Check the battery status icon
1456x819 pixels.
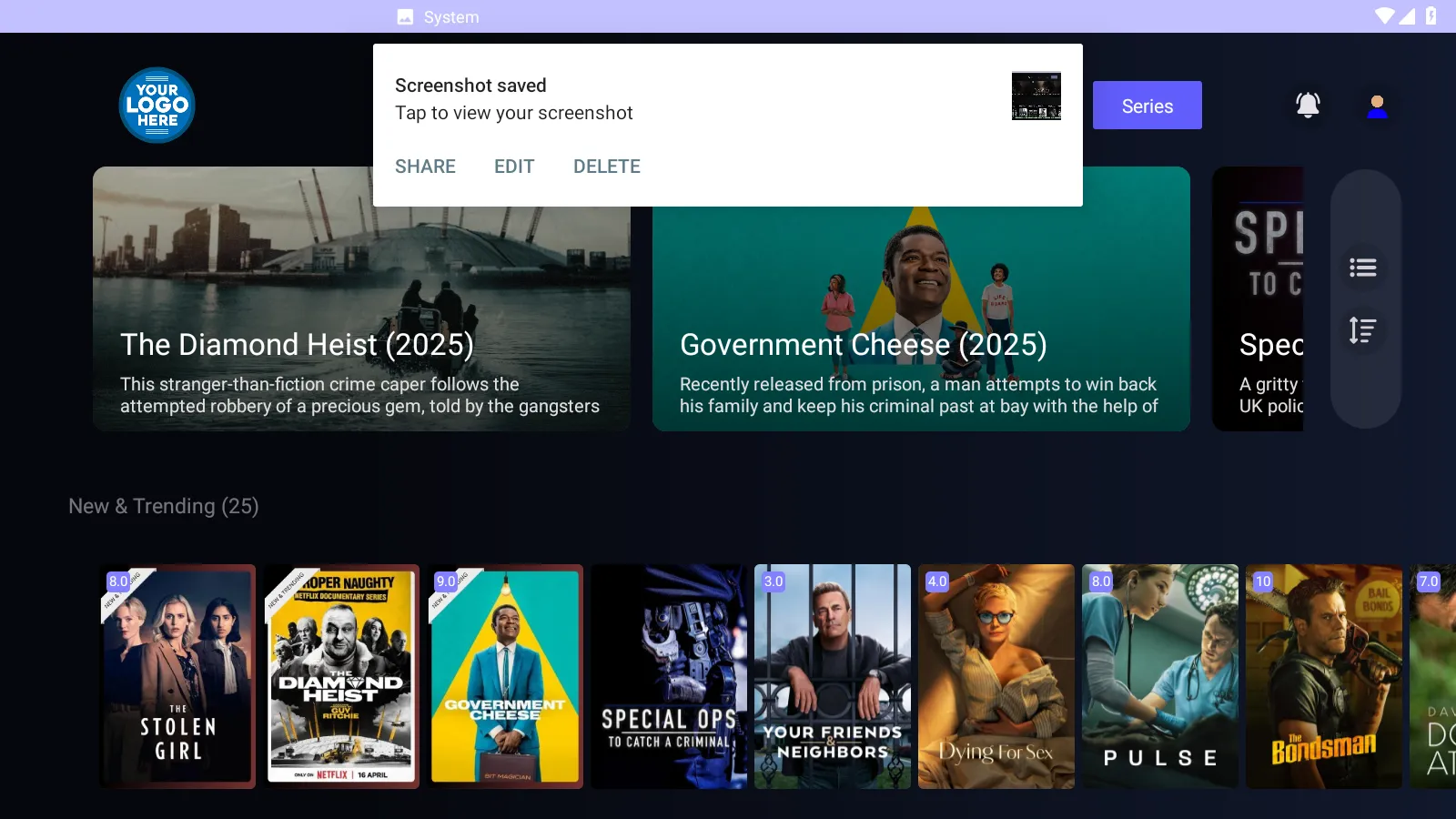(x=1431, y=15)
